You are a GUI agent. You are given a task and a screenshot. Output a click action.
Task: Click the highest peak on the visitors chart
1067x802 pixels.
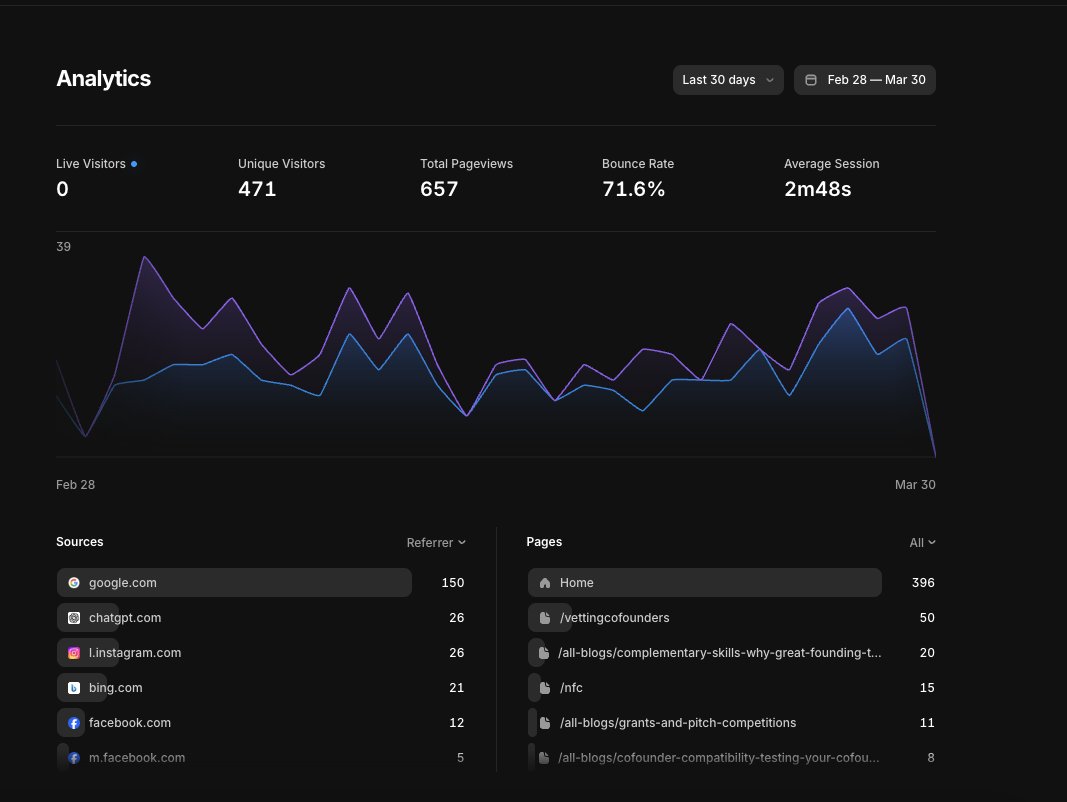pos(146,258)
